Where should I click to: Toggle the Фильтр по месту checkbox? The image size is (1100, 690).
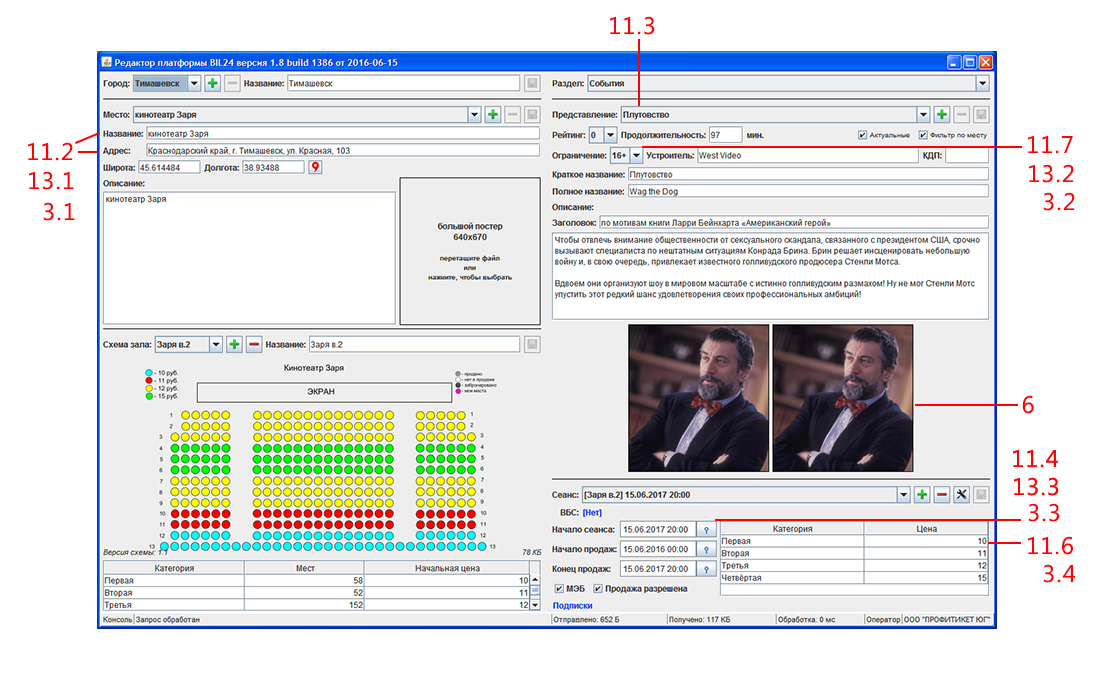pos(923,135)
